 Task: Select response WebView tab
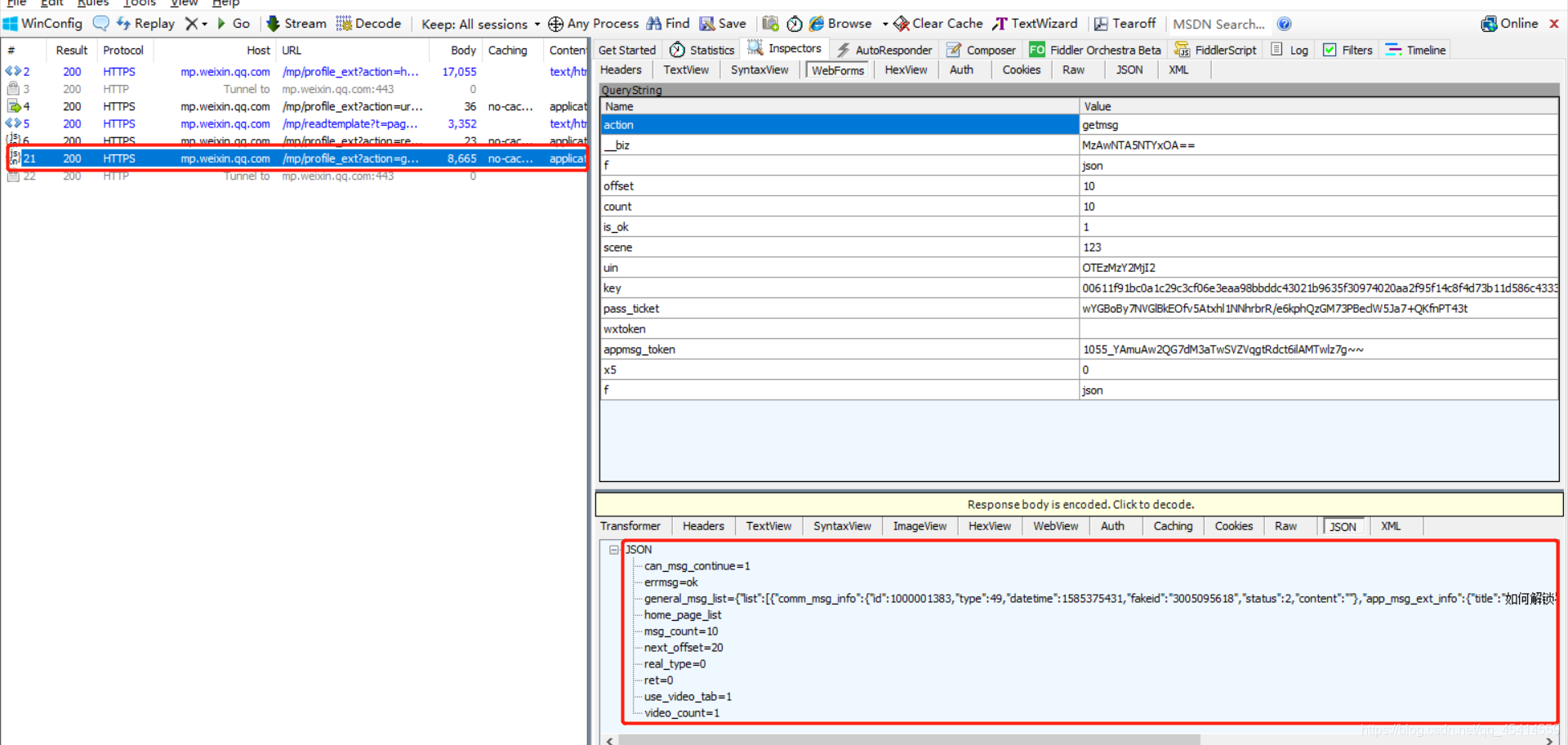(x=1055, y=526)
